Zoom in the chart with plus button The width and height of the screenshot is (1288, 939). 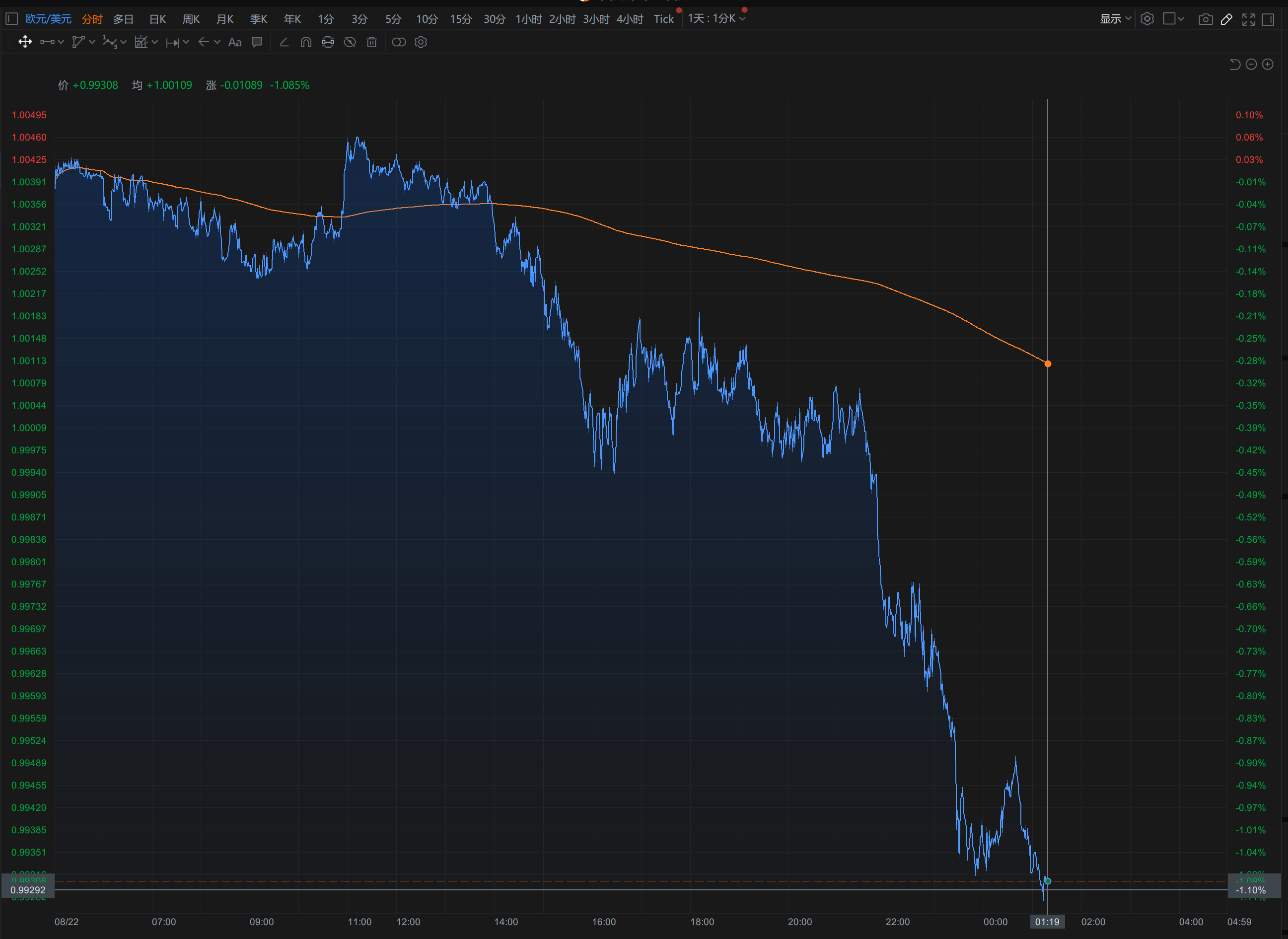(x=1268, y=64)
